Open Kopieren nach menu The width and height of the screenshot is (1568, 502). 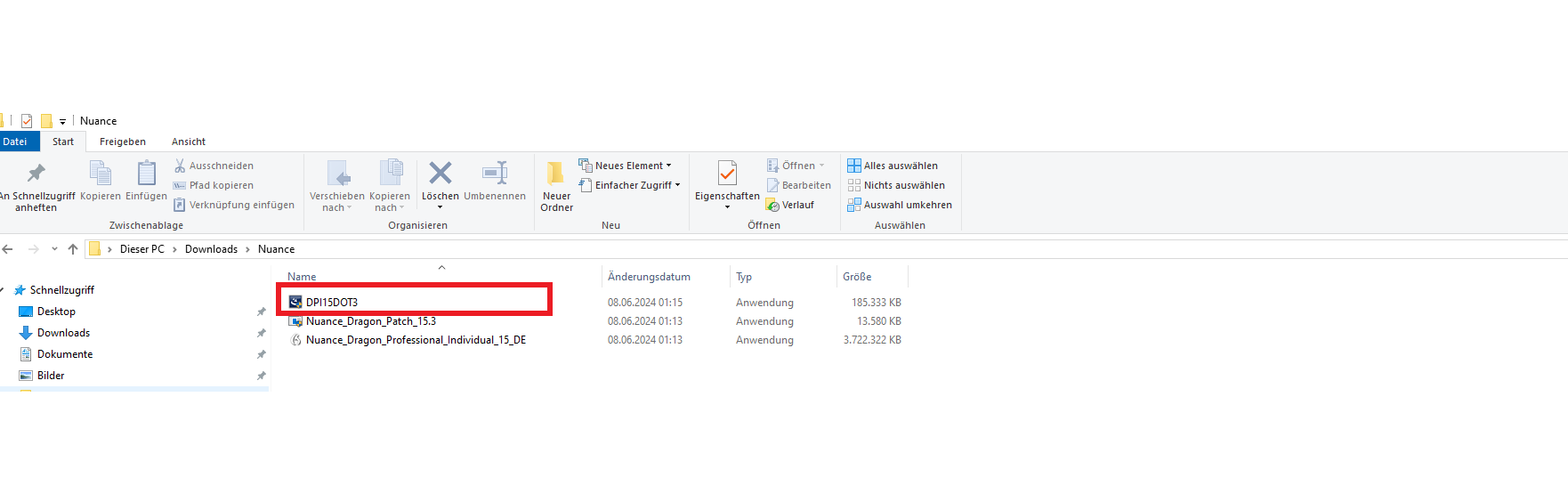coord(390,187)
